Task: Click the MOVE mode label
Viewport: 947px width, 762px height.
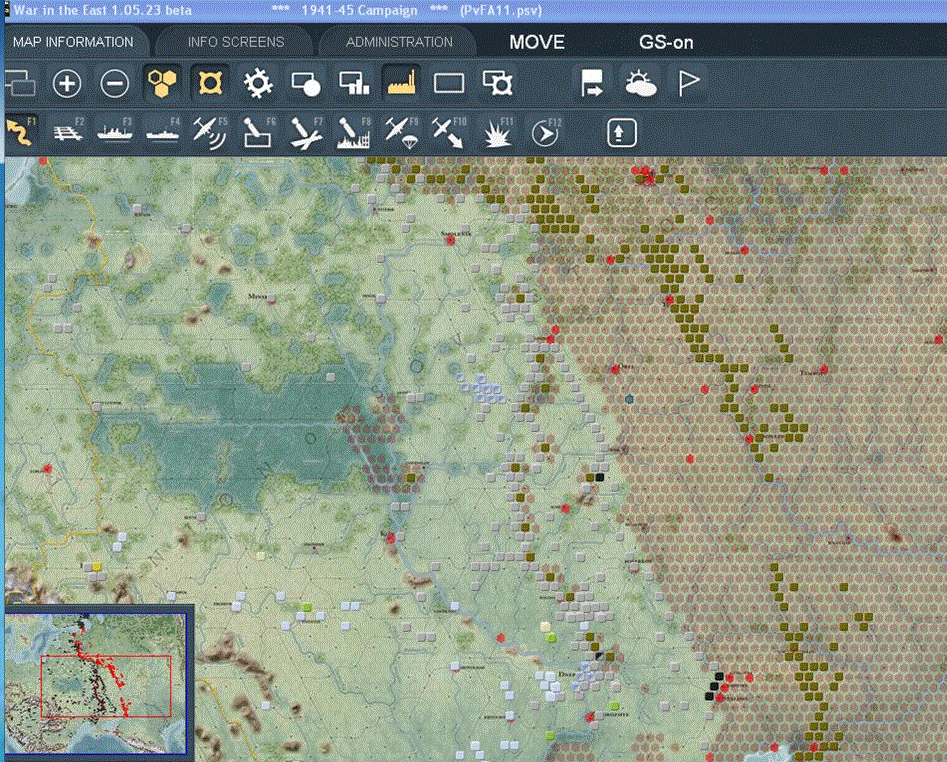Action: click(537, 42)
